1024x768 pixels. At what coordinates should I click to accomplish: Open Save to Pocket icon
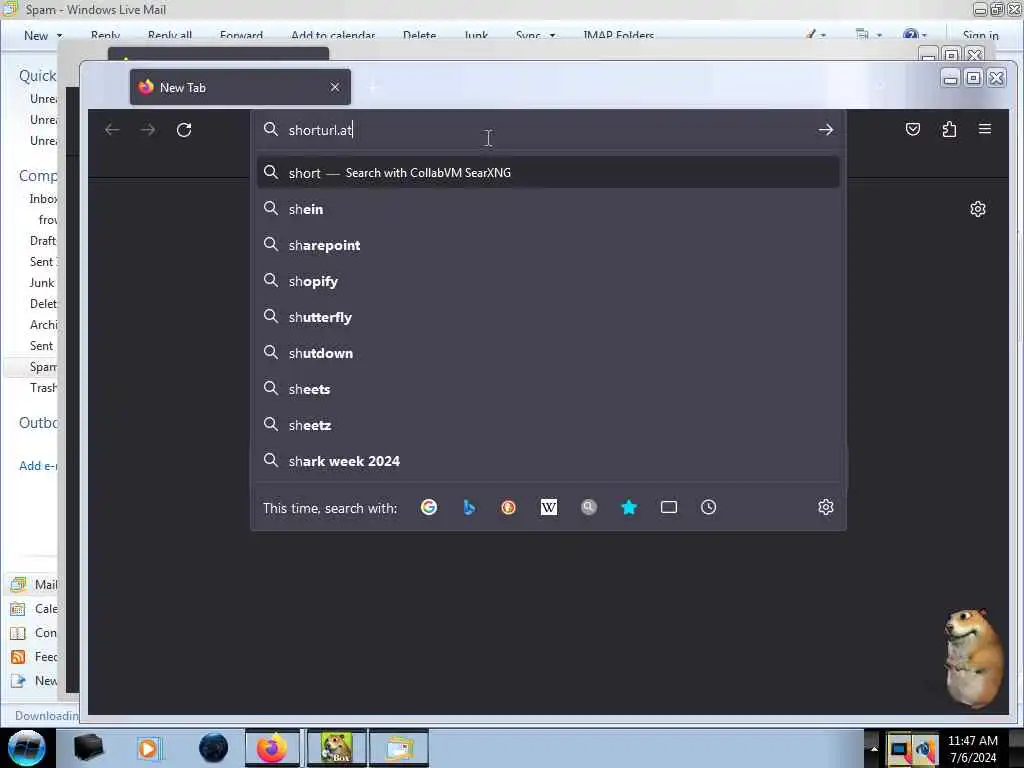913,129
